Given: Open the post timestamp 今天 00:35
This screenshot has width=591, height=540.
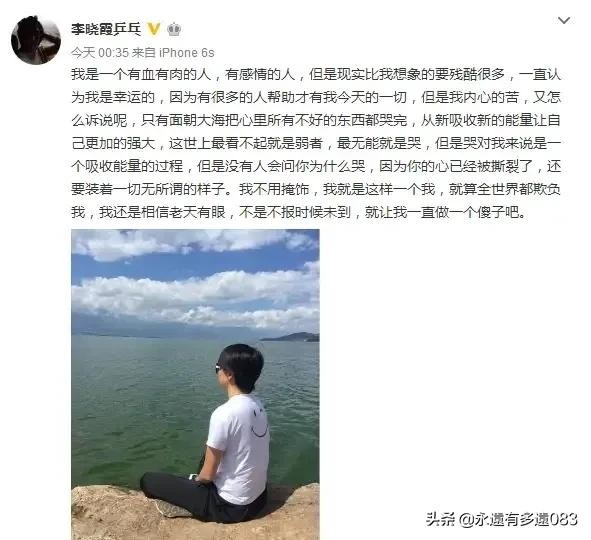Looking at the screenshot, I should [100, 53].
